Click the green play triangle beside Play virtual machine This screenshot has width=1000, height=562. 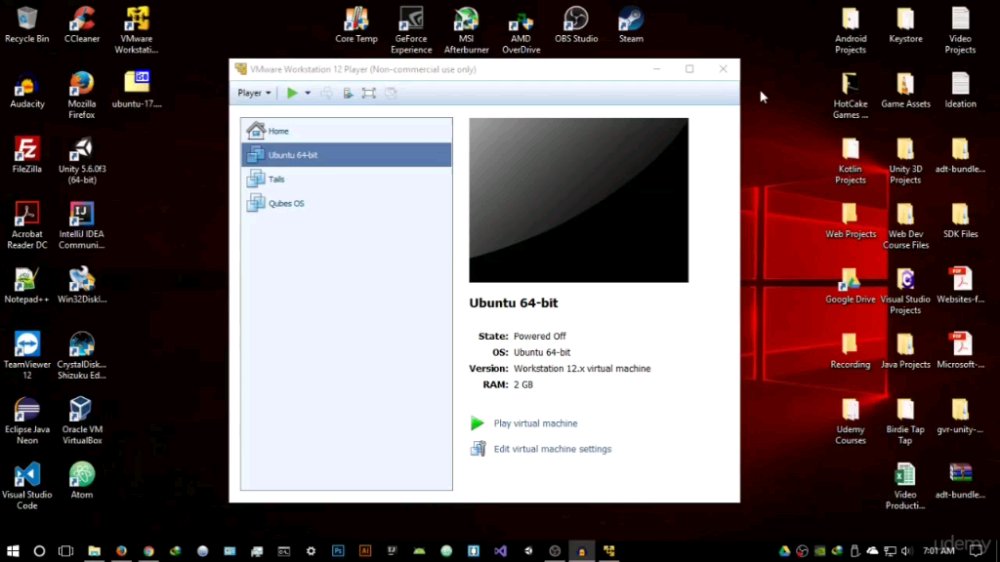[477, 423]
